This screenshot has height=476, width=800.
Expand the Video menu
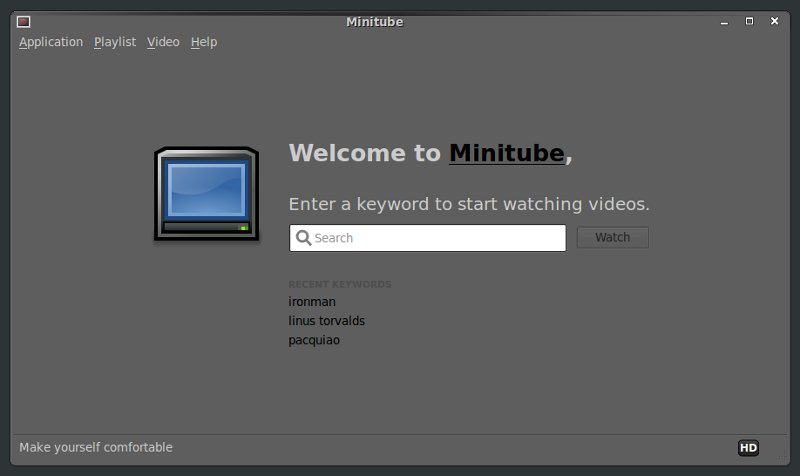(163, 42)
